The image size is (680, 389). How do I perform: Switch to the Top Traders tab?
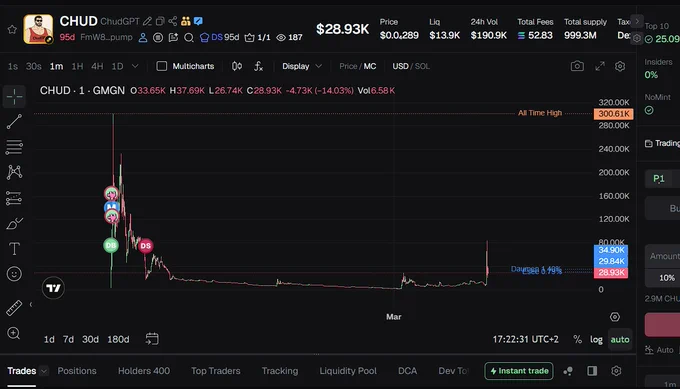[x=216, y=371]
